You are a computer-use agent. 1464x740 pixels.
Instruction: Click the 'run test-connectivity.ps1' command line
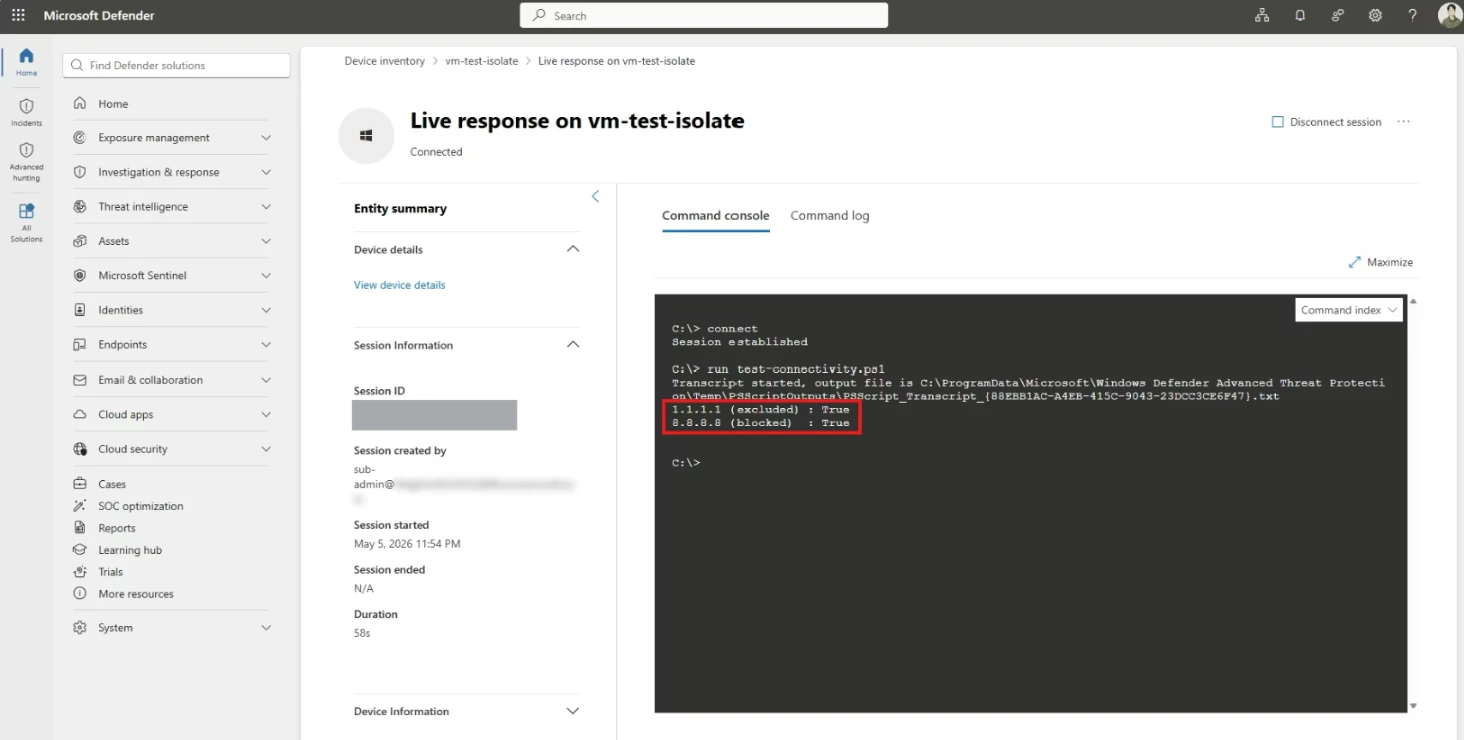click(x=796, y=369)
